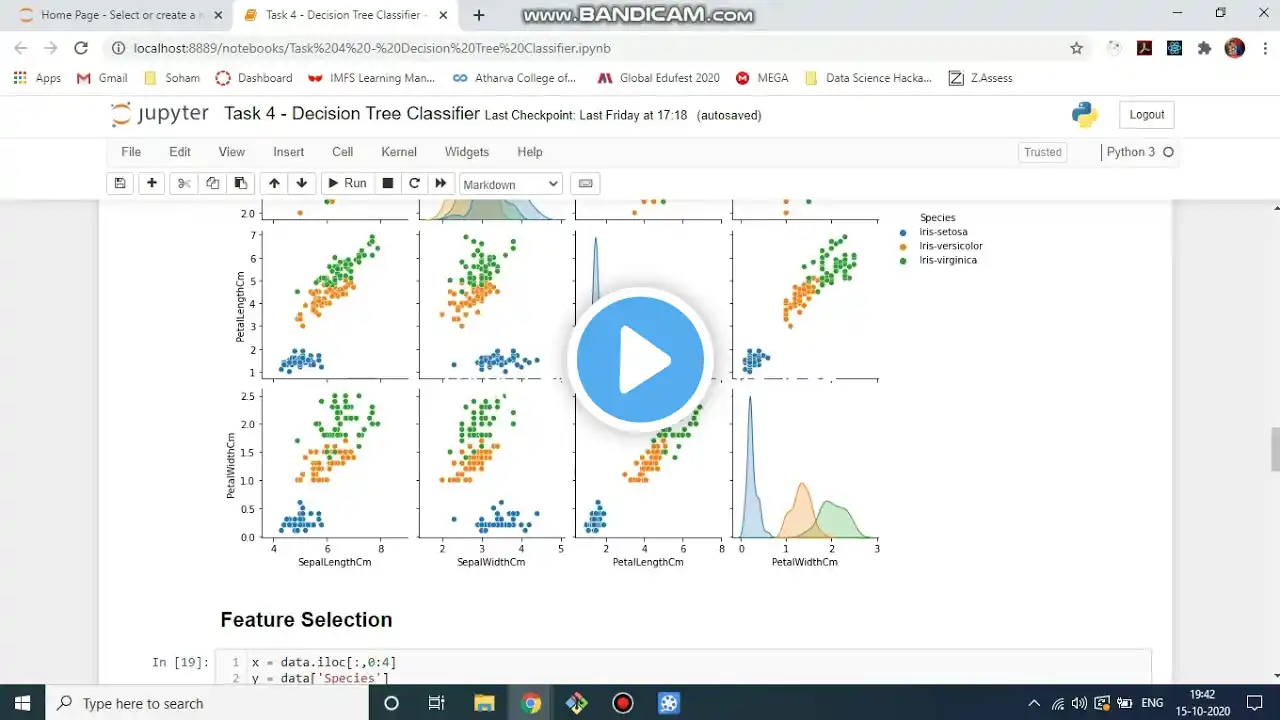Rename the notebook title Task 4 - Decision Tree Classifier
Viewport: 1280px width, 720px height.
click(352, 113)
